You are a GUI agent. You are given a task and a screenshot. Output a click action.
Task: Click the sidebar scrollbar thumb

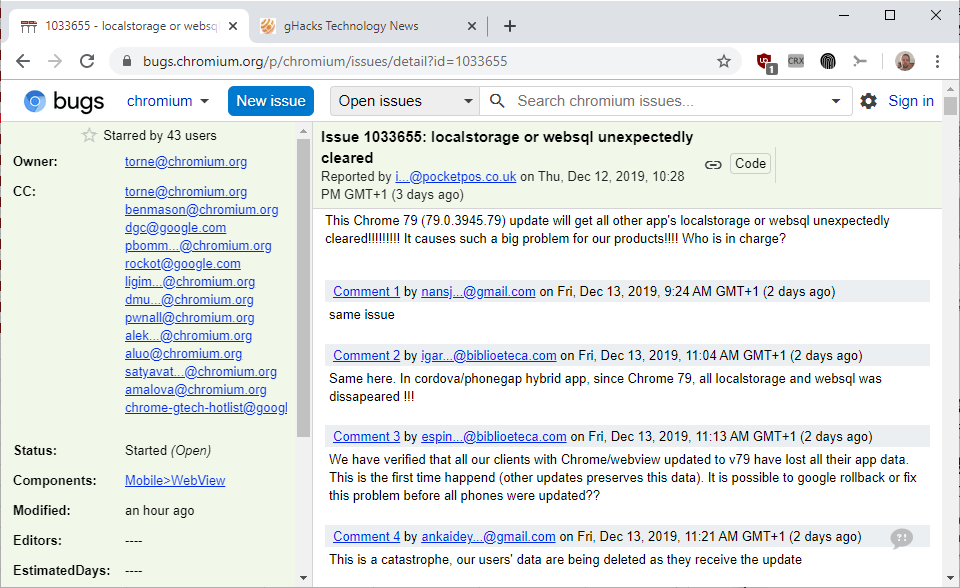(x=304, y=288)
